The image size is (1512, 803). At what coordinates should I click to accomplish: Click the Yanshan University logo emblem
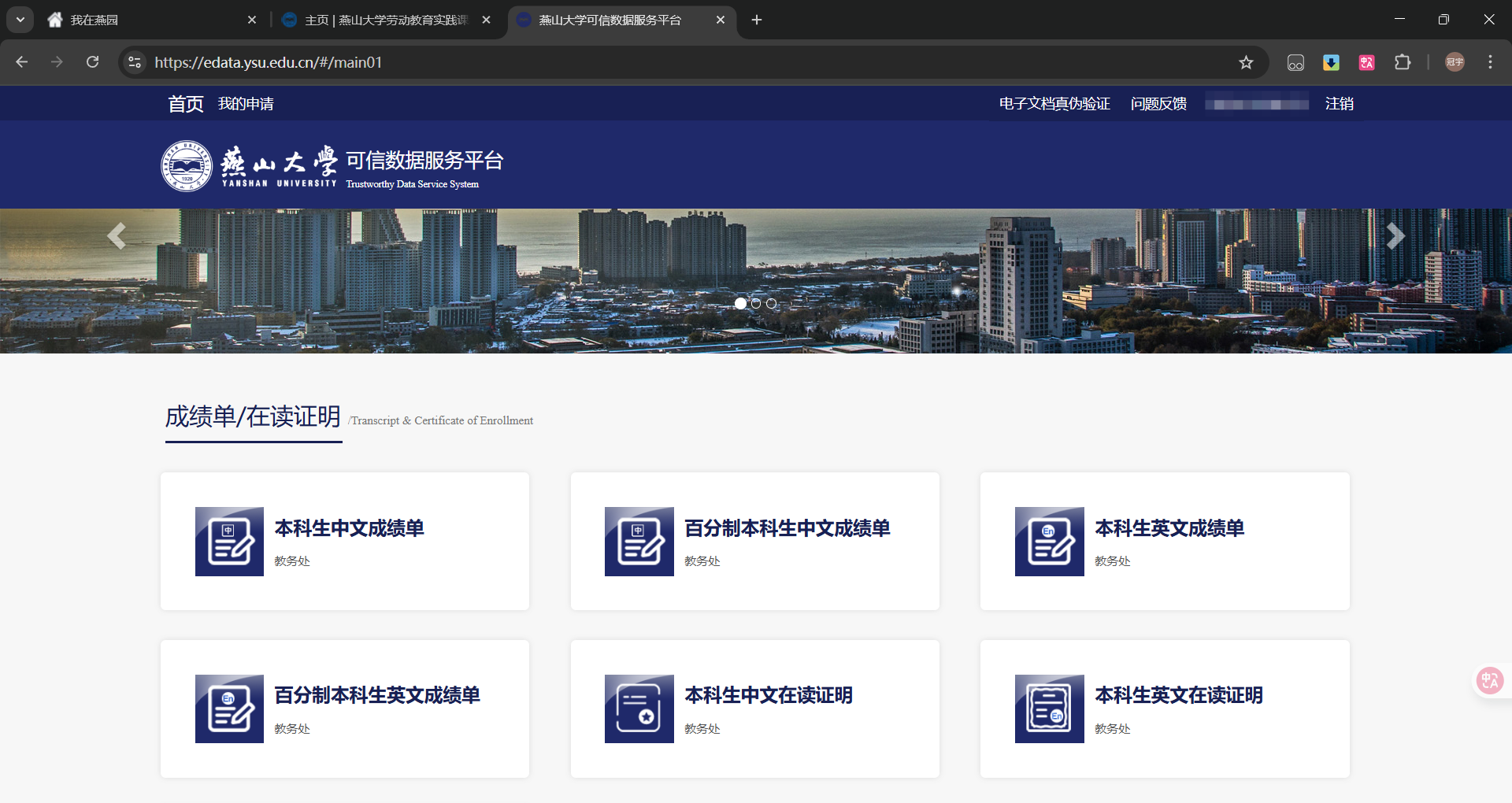tap(187, 165)
